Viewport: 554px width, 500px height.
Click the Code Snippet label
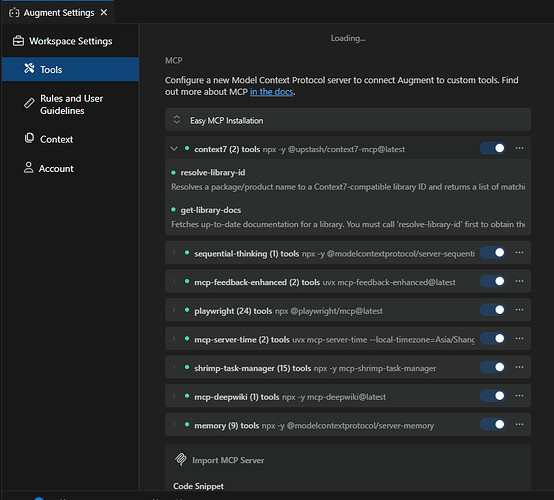click(198, 486)
